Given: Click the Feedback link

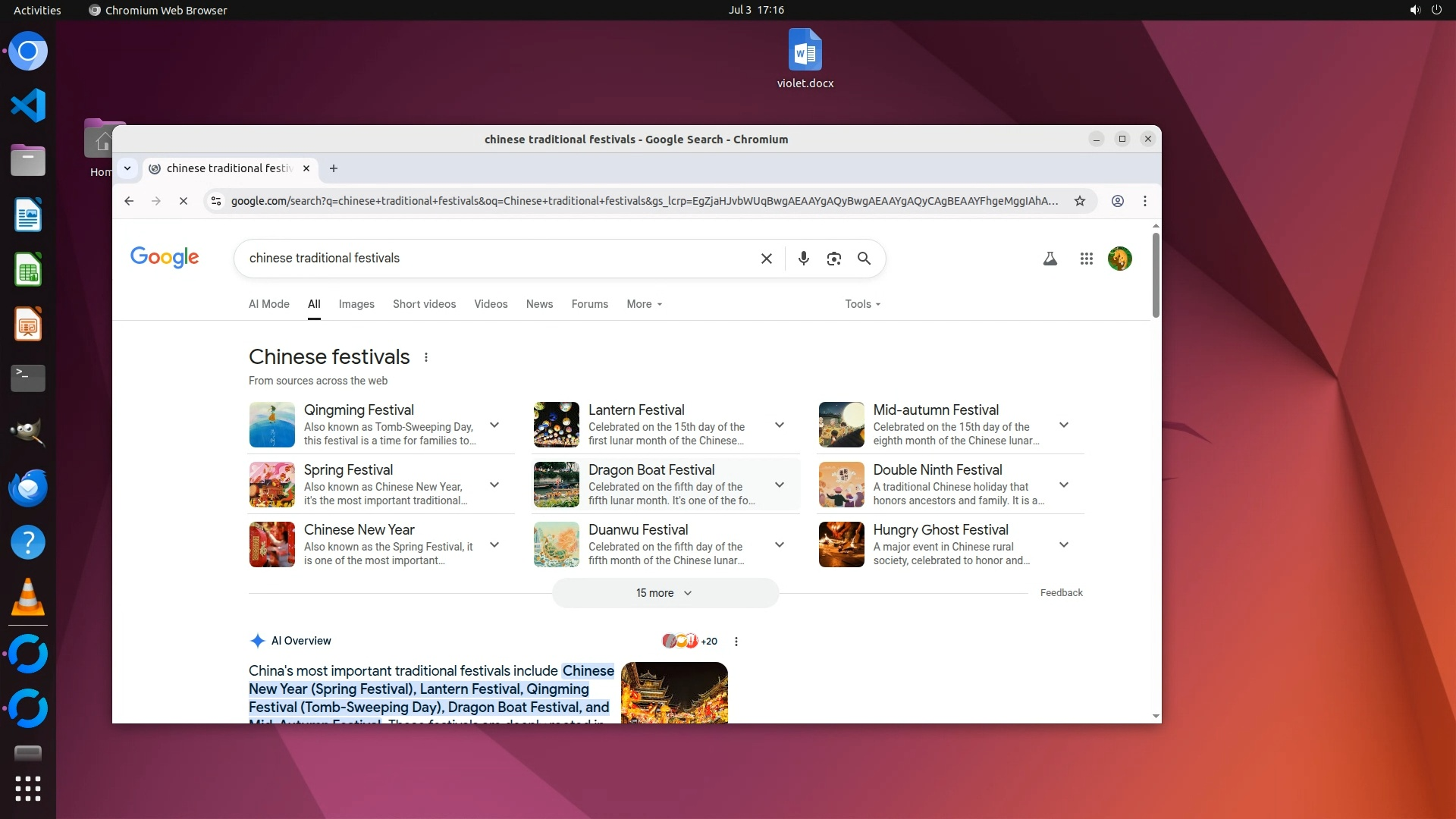Looking at the screenshot, I should pyautogui.click(x=1061, y=593).
